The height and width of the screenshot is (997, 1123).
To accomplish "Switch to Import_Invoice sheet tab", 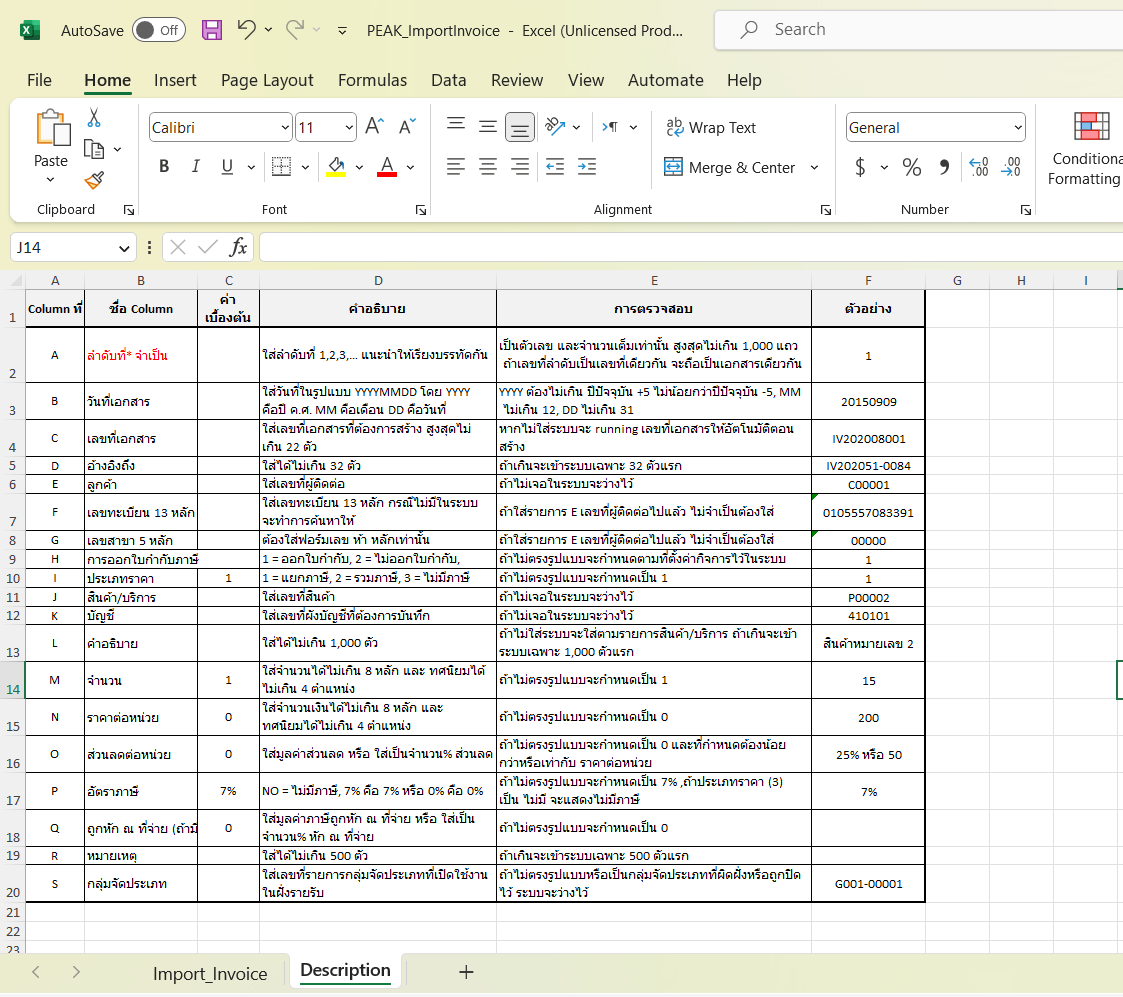I will 210,973.
